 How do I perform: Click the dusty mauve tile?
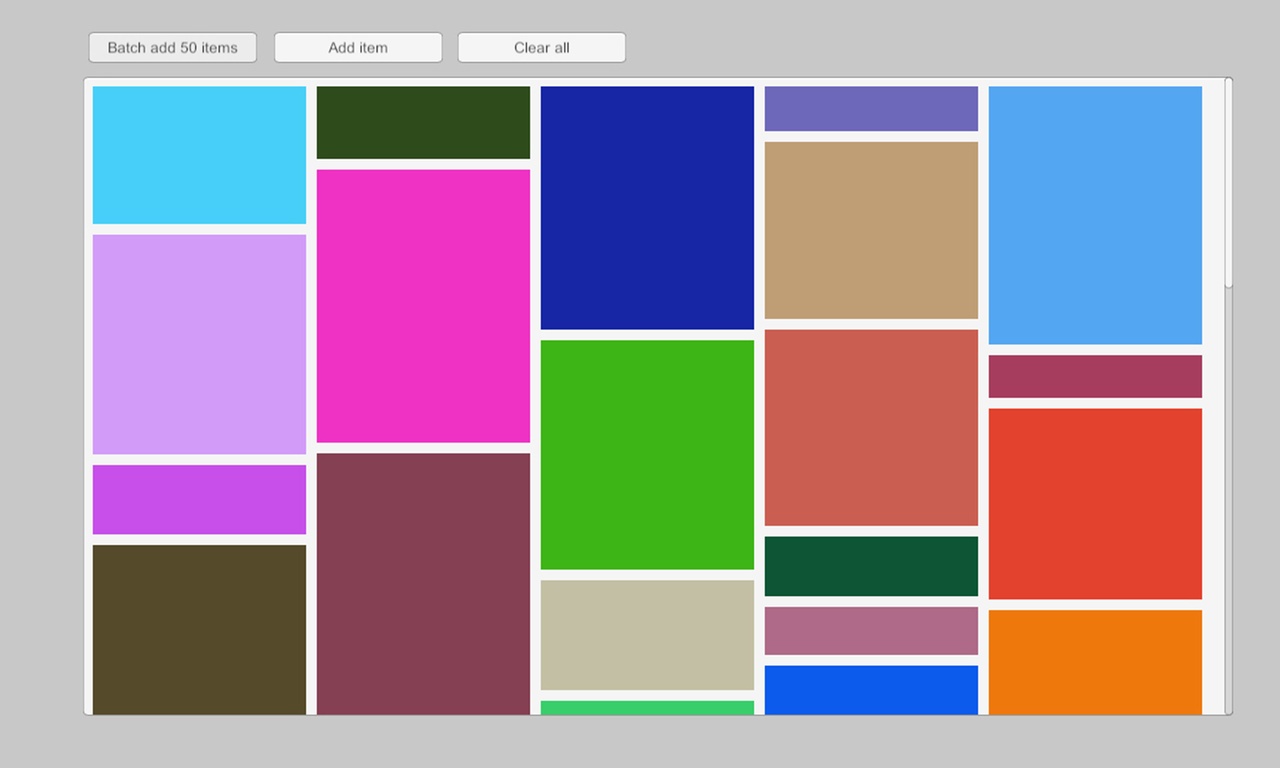[x=871, y=631]
